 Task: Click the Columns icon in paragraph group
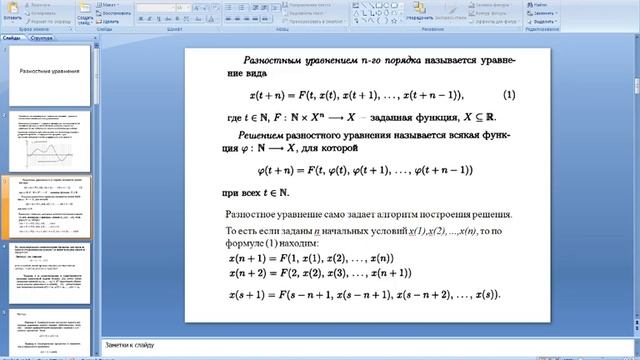point(266,19)
